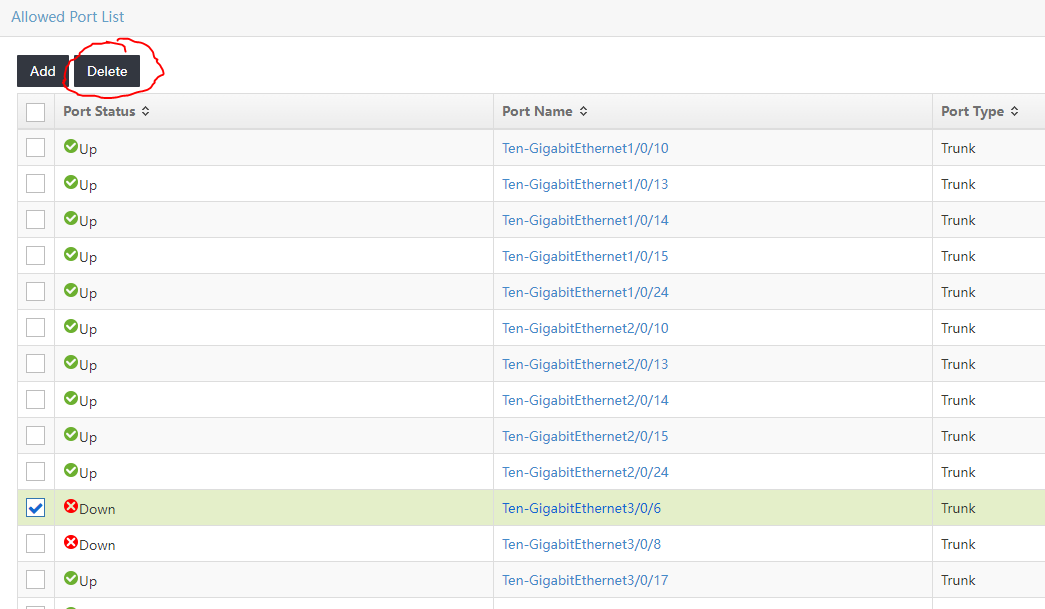
Task: Select checkbox for Ten-GigabitEthernet2/0/15 row
Action: 36,436
